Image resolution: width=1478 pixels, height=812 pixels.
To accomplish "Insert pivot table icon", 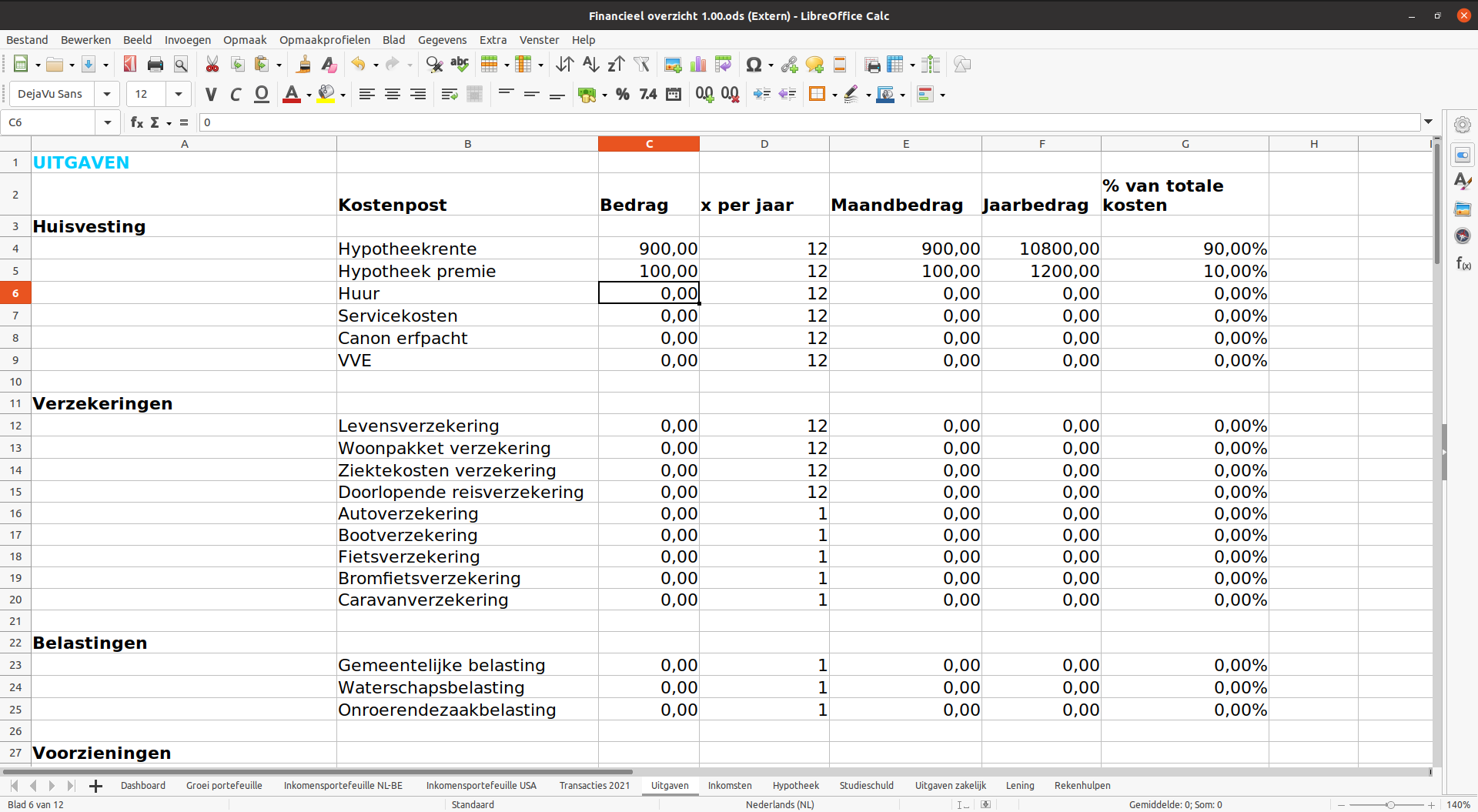I will click(x=724, y=65).
